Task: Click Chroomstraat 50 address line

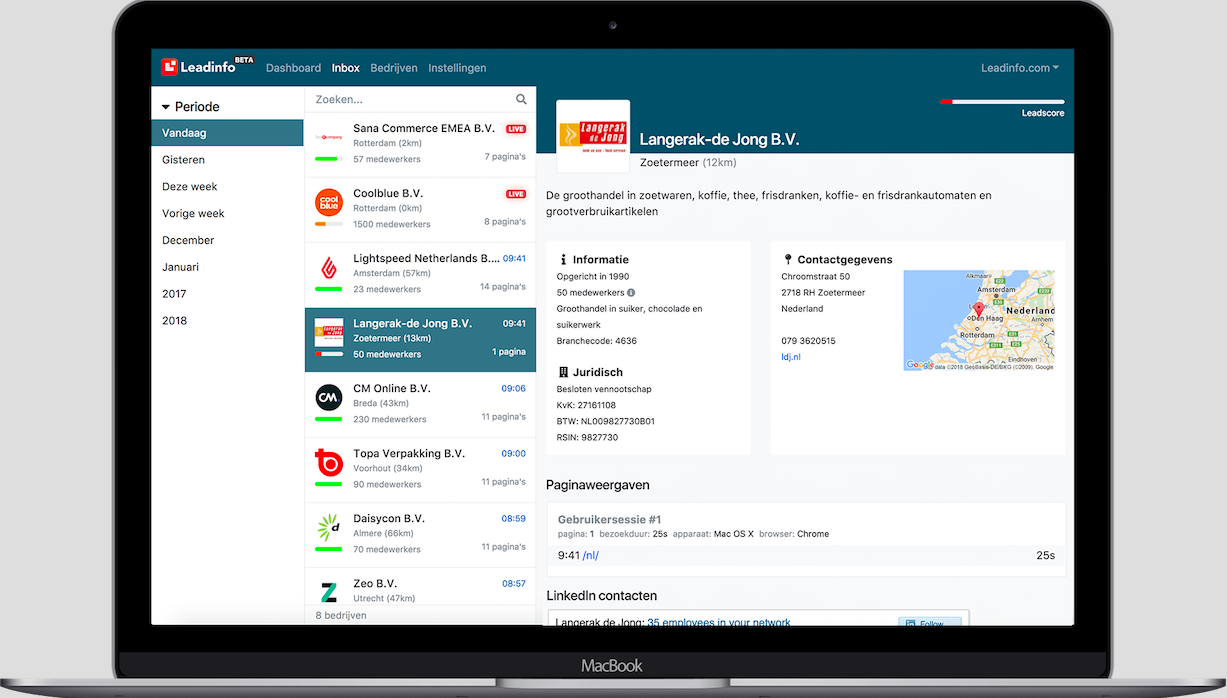Action: click(816, 277)
